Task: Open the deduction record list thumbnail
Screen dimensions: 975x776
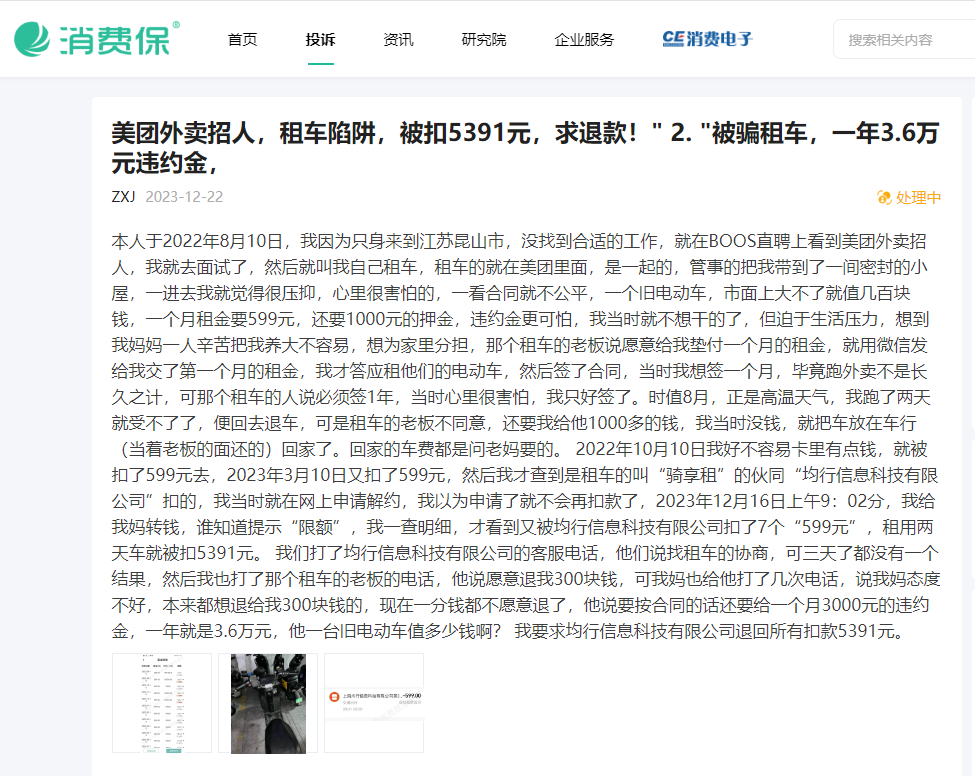Action: pyautogui.click(x=162, y=703)
